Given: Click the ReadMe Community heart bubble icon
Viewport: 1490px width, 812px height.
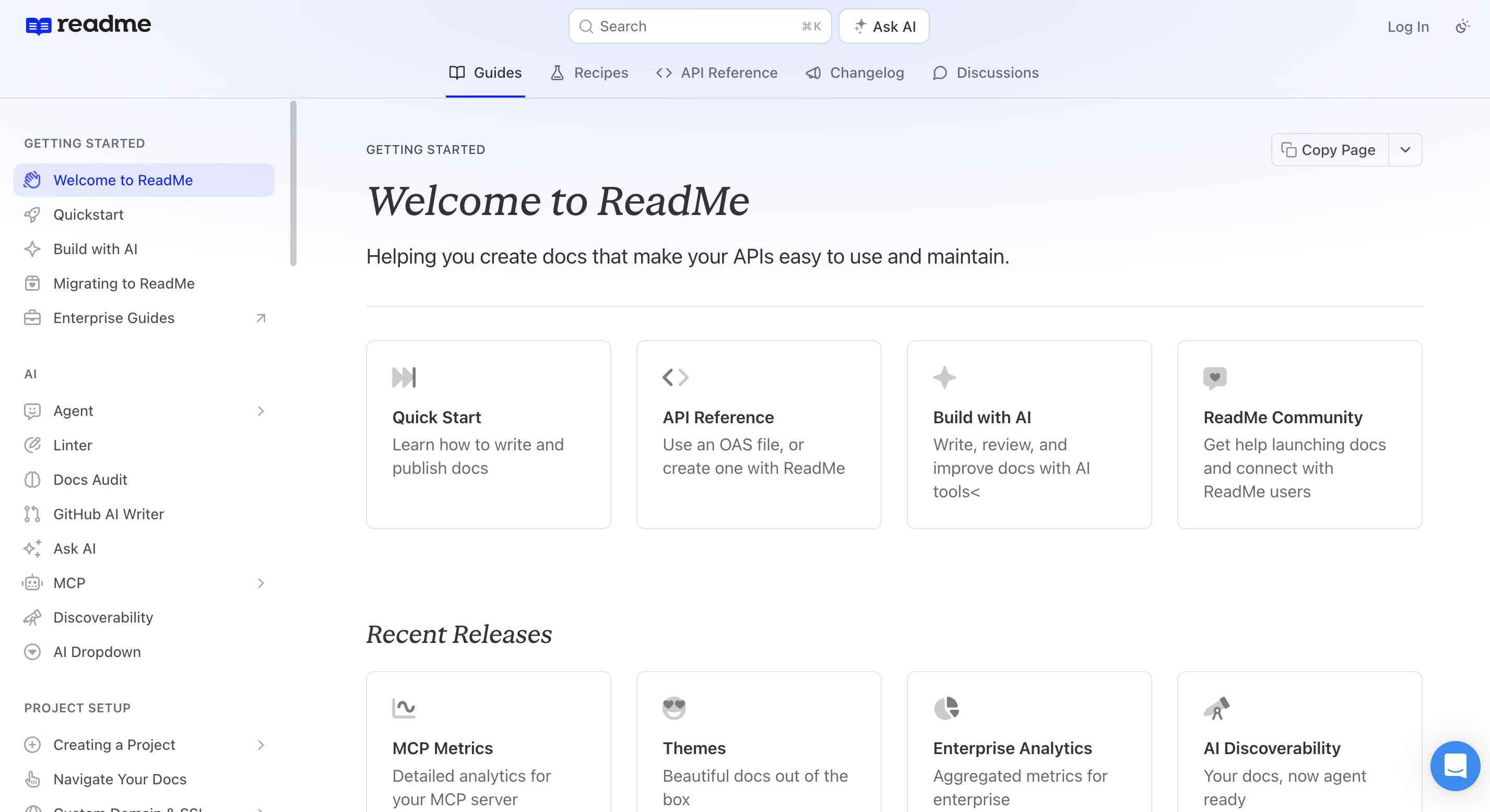Looking at the screenshot, I should click(1215, 378).
